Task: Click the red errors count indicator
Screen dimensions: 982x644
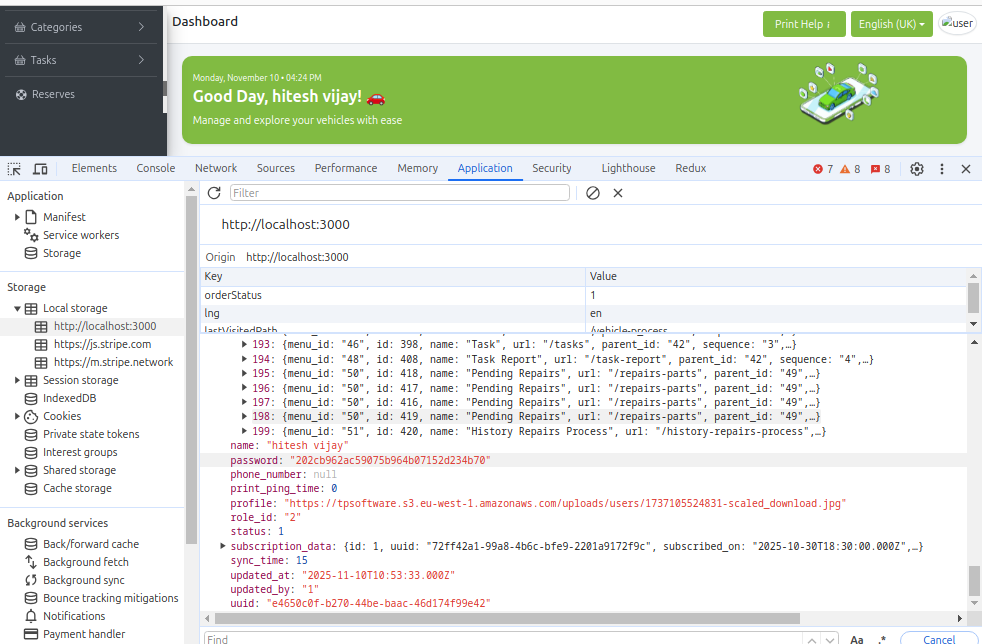Action: pos(823,169)
